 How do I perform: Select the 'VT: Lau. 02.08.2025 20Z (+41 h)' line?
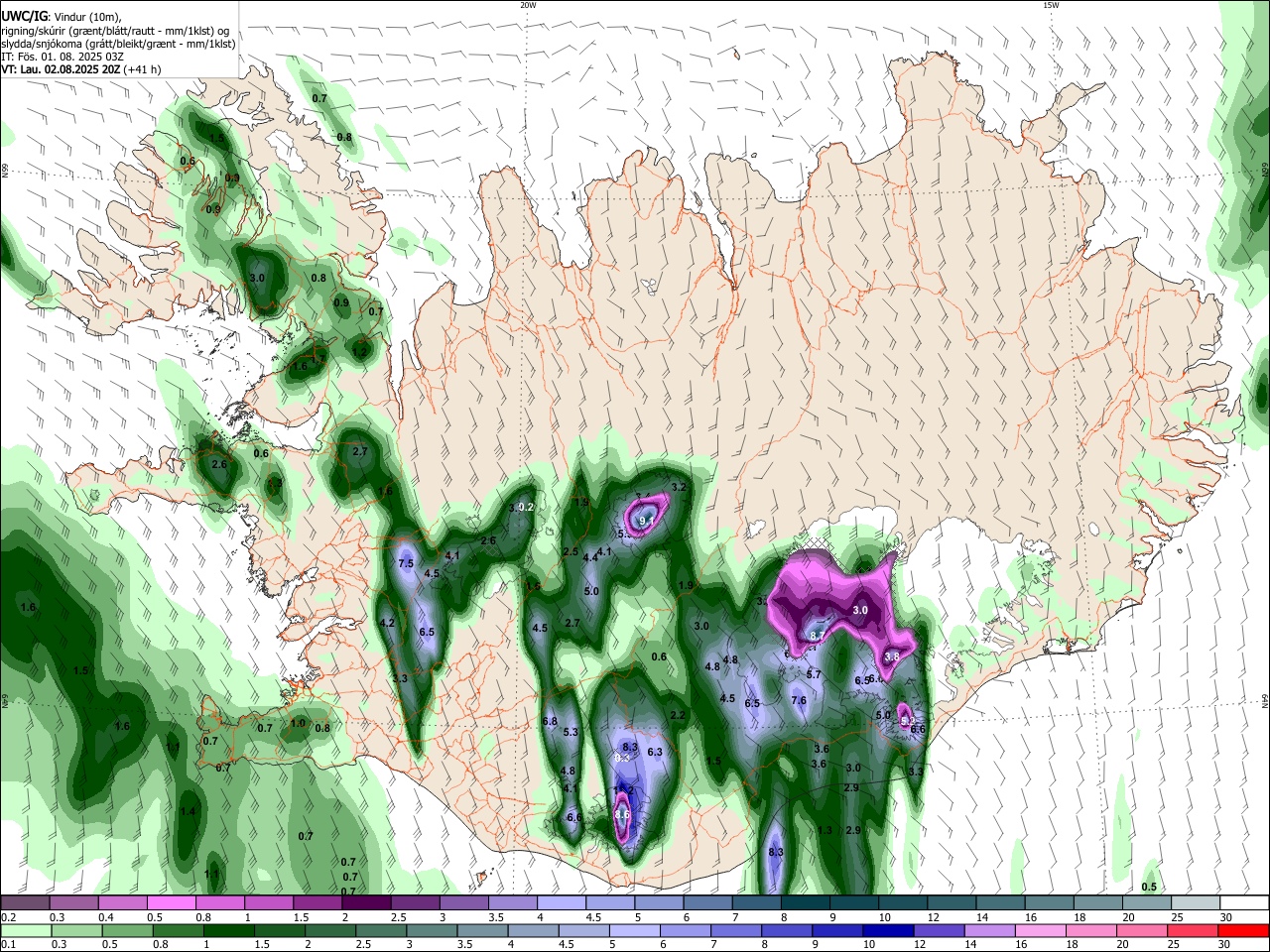[x=81, y=69]
